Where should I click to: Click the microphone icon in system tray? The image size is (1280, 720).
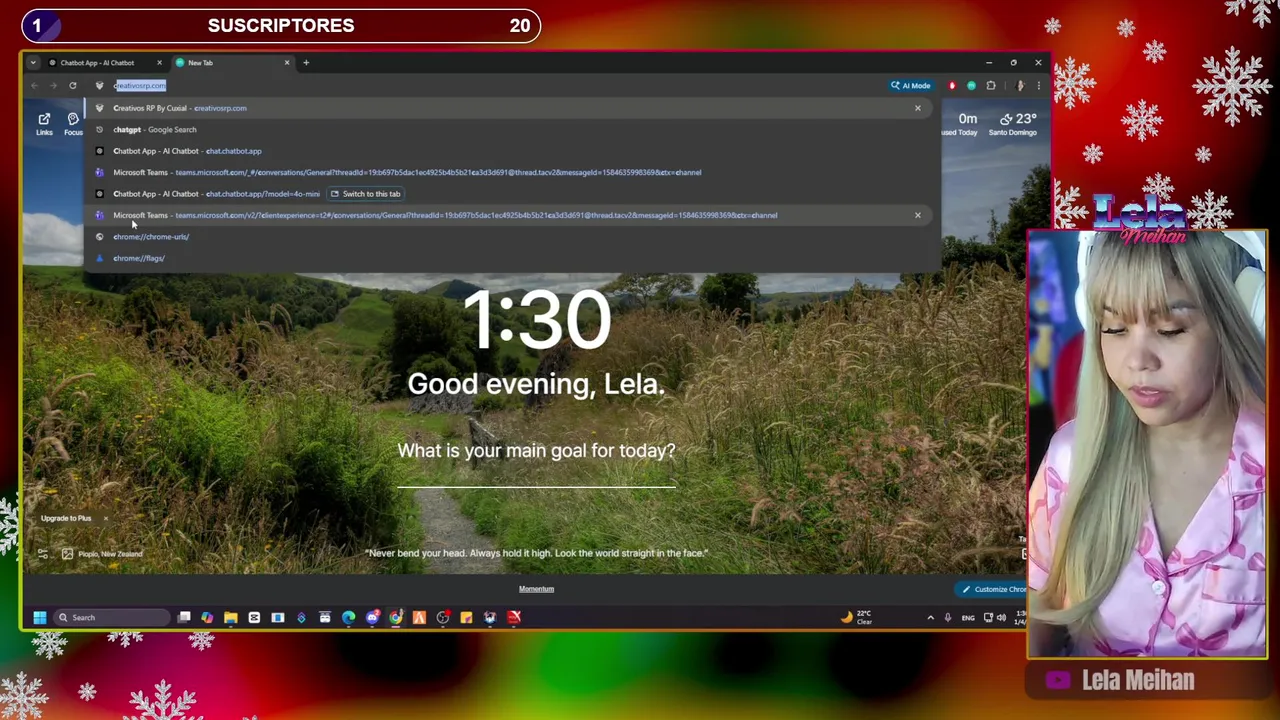[x=948, y=618]
